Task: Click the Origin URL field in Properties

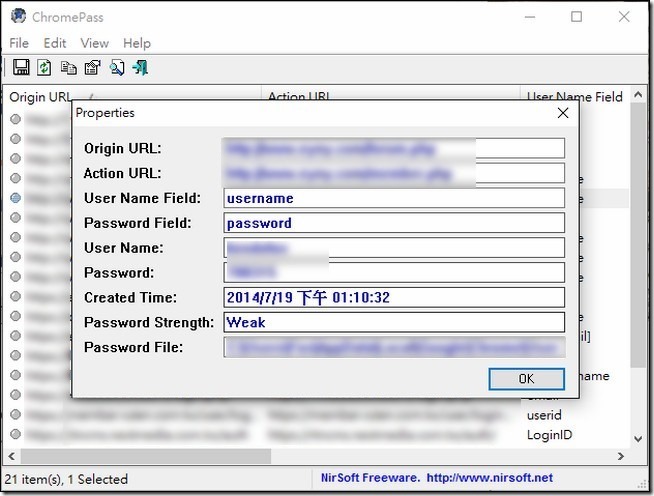Action: pos(394,148)
